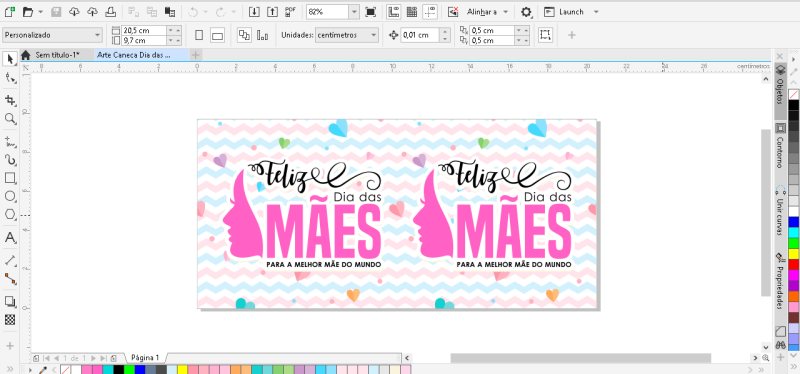Click the No color swatch in document palette
Viewport: 800px width, 374px height.
click(65, 369)
